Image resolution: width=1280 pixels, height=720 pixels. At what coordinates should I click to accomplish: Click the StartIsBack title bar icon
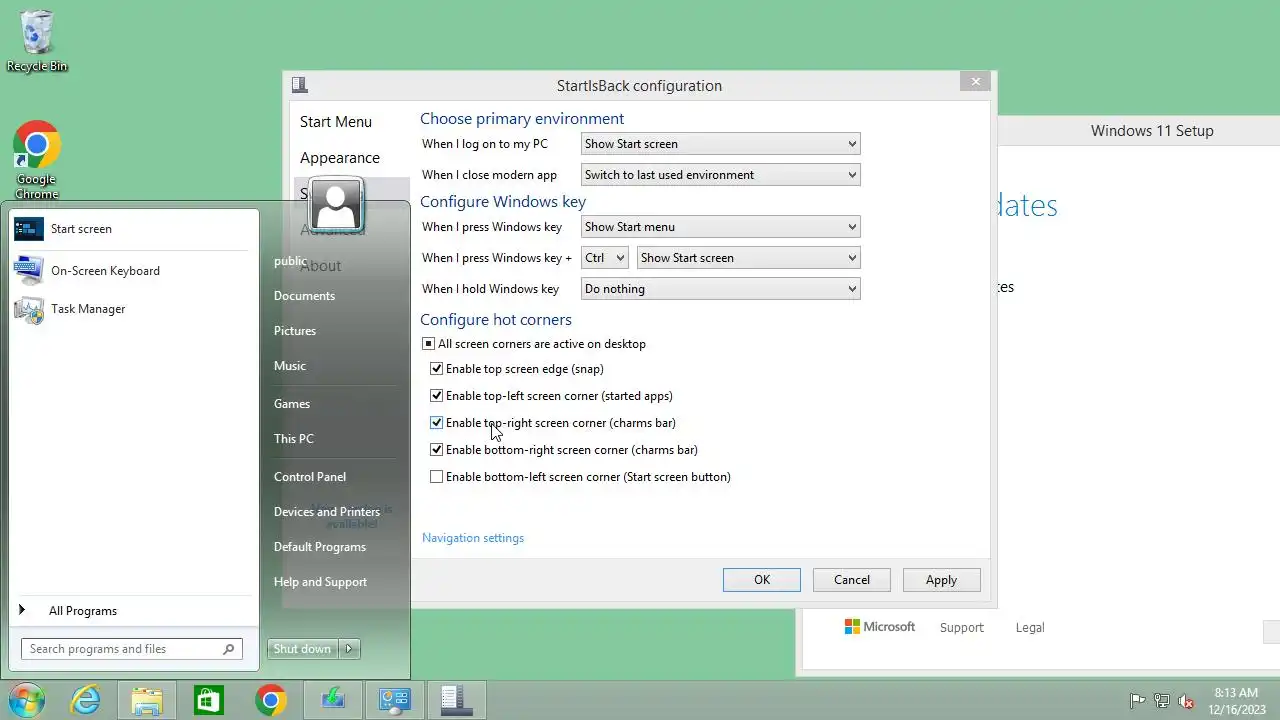click(x=299, y=85)
